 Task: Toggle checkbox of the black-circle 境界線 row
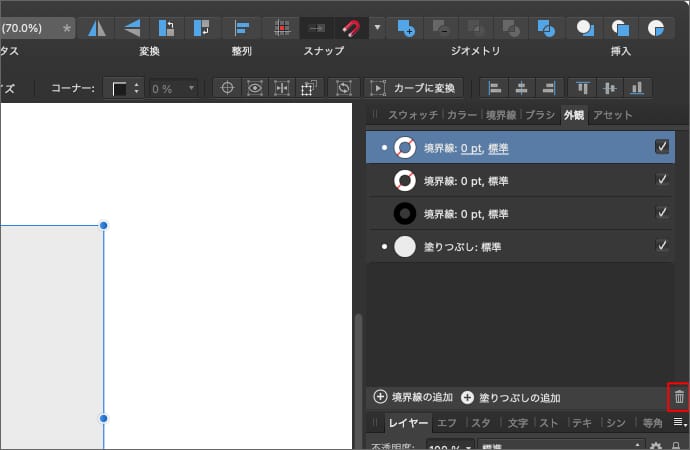click(661, 212)
